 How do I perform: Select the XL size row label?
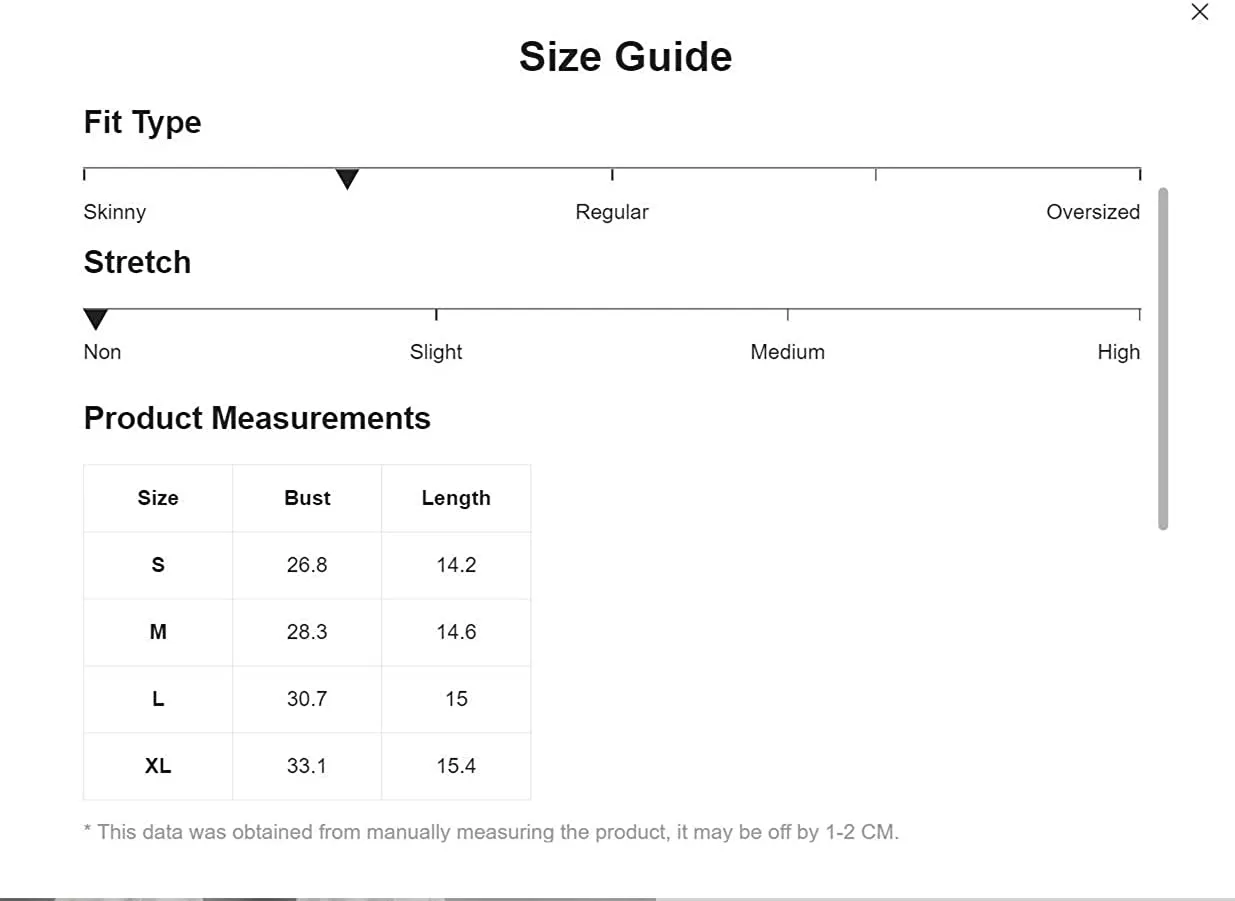[158, 766]
